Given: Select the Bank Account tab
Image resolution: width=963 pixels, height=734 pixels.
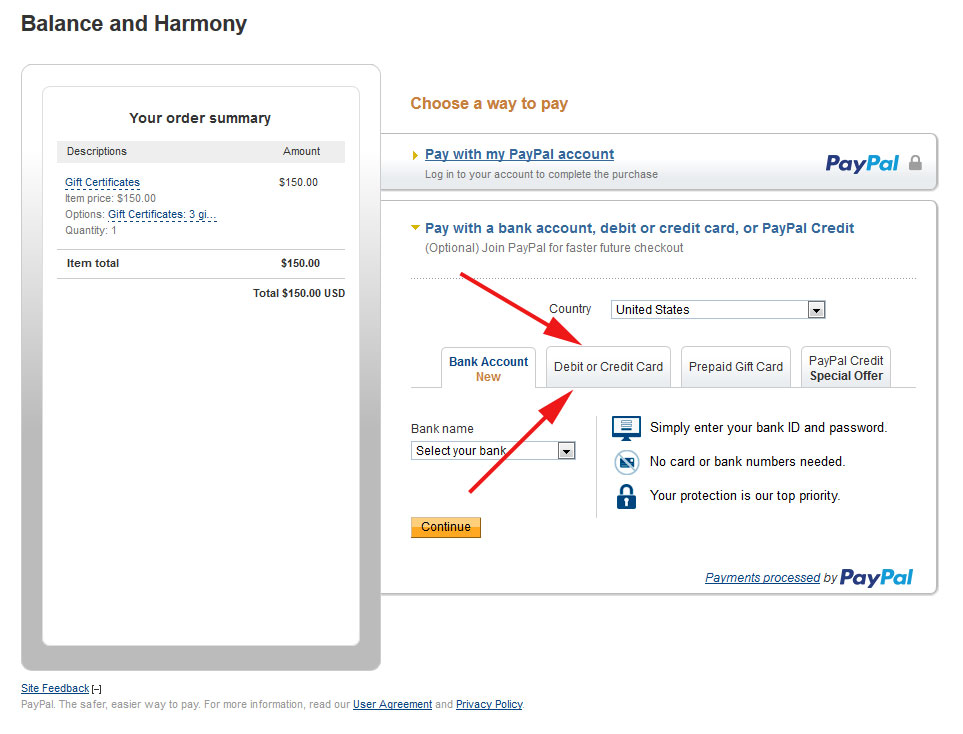Looking at the screenshot, I should pyautogui.click(x=488, y=368).
